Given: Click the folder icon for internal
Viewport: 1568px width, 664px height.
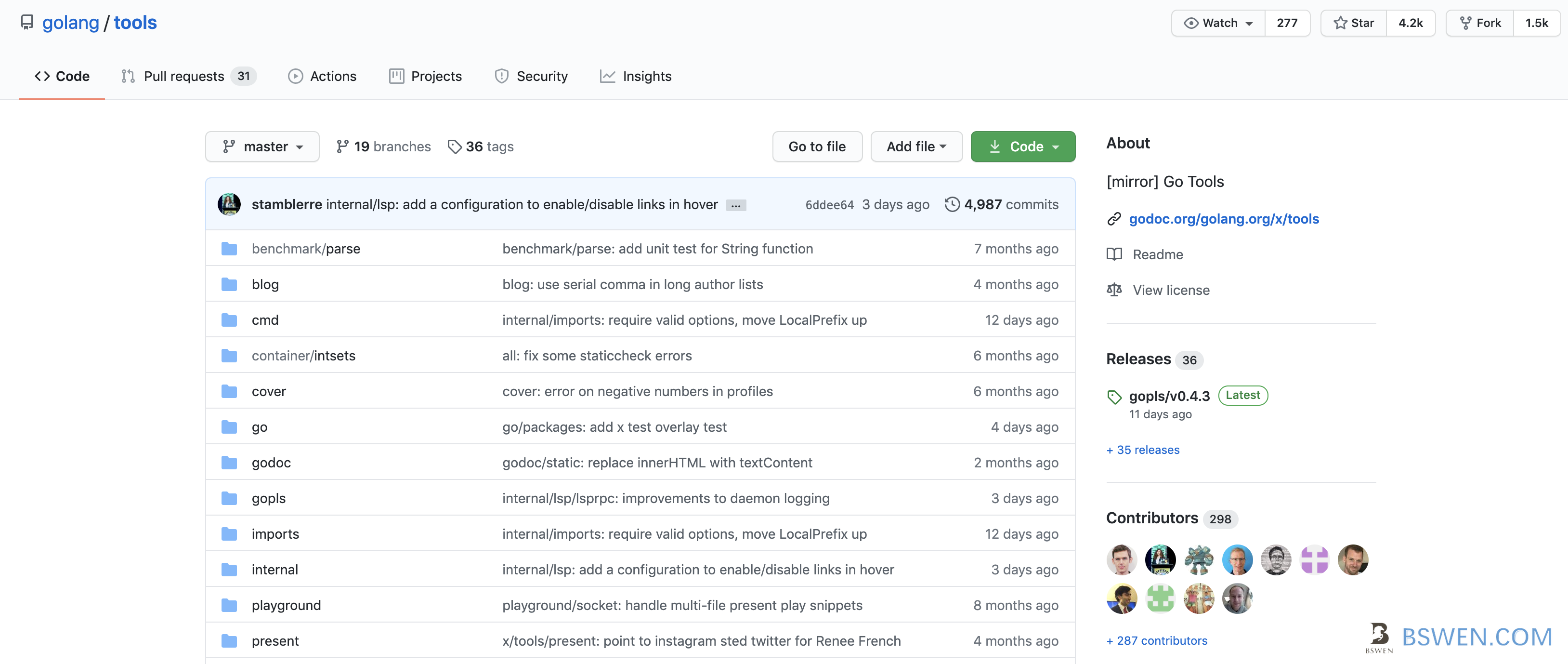Looking at the screenshot, I should tap(229, 570).
